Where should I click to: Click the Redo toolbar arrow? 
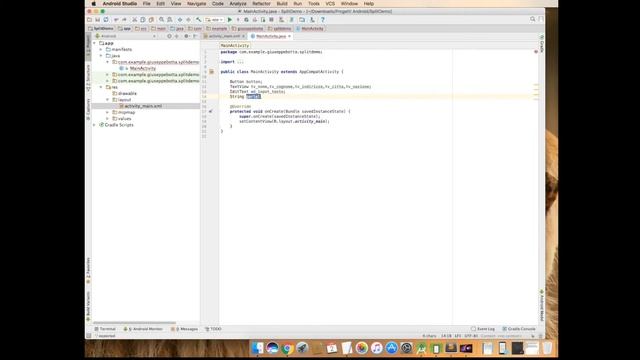coord(124,20)
